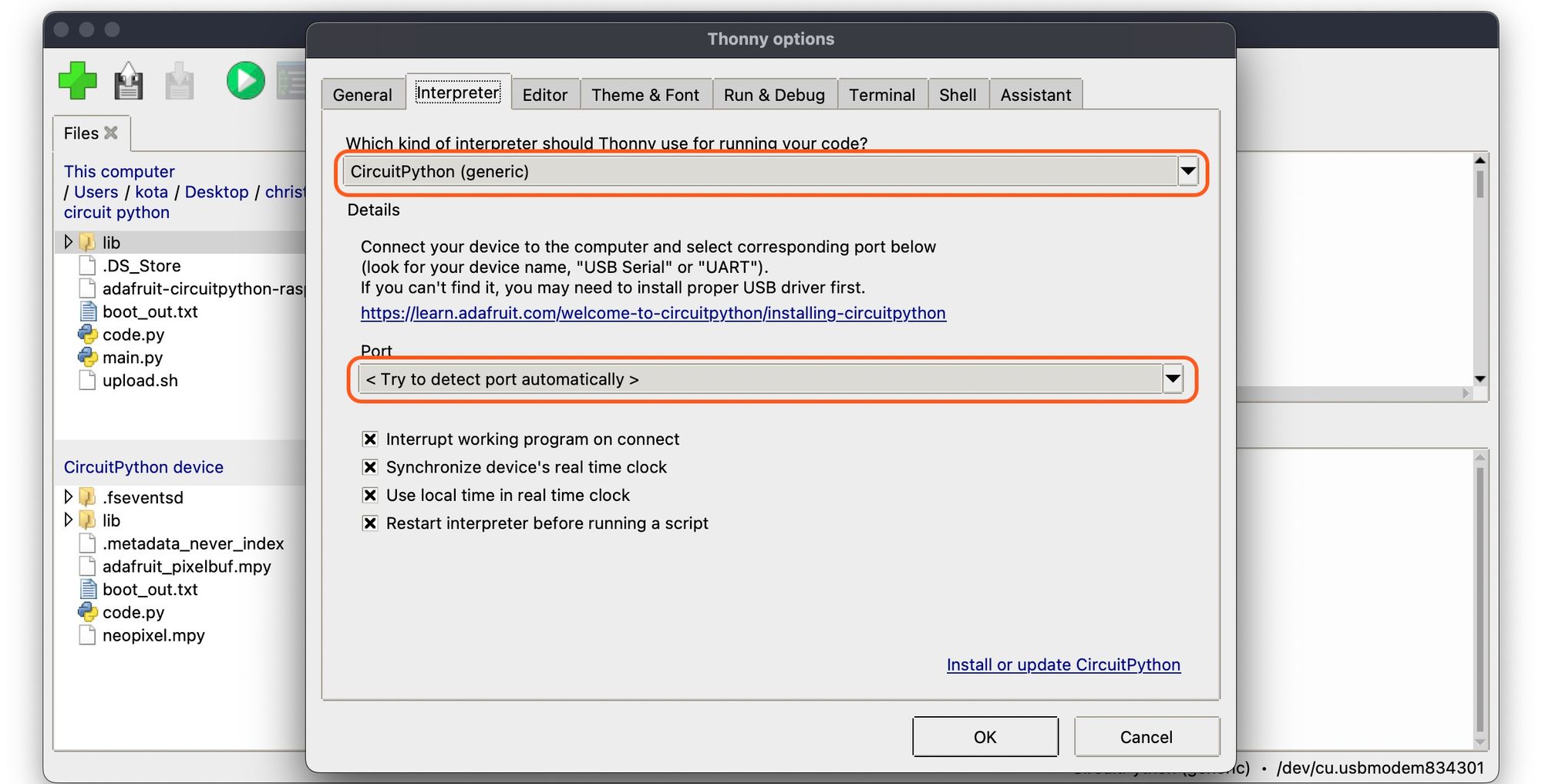Click Cancel in Thonny options
Screen dimensions: 1542x784
point(1146,737)
